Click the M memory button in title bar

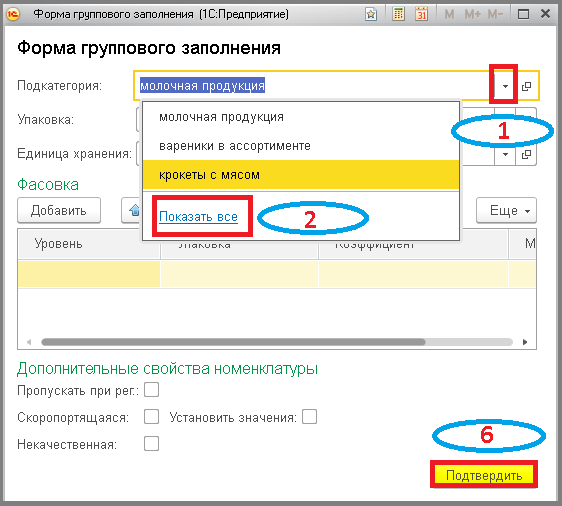449,14
